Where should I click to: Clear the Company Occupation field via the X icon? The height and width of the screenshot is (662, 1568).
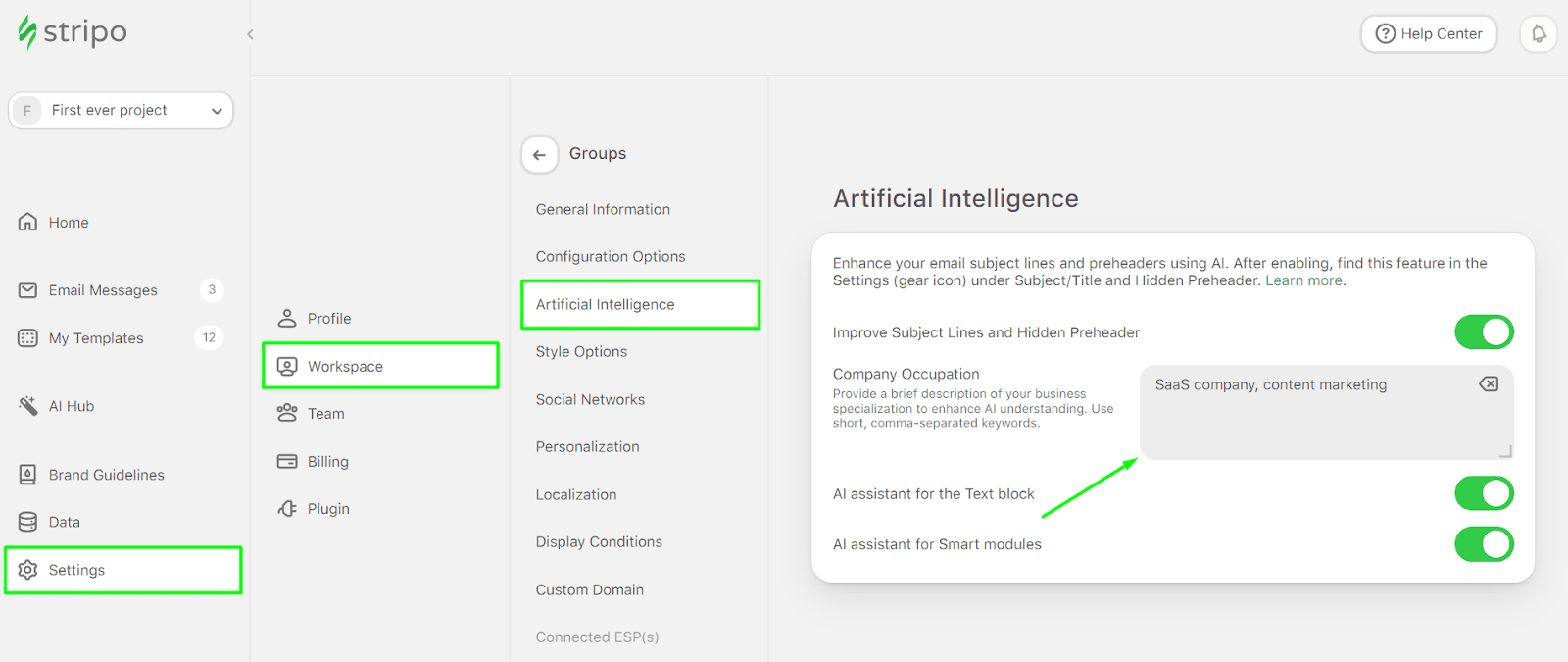1488,383
